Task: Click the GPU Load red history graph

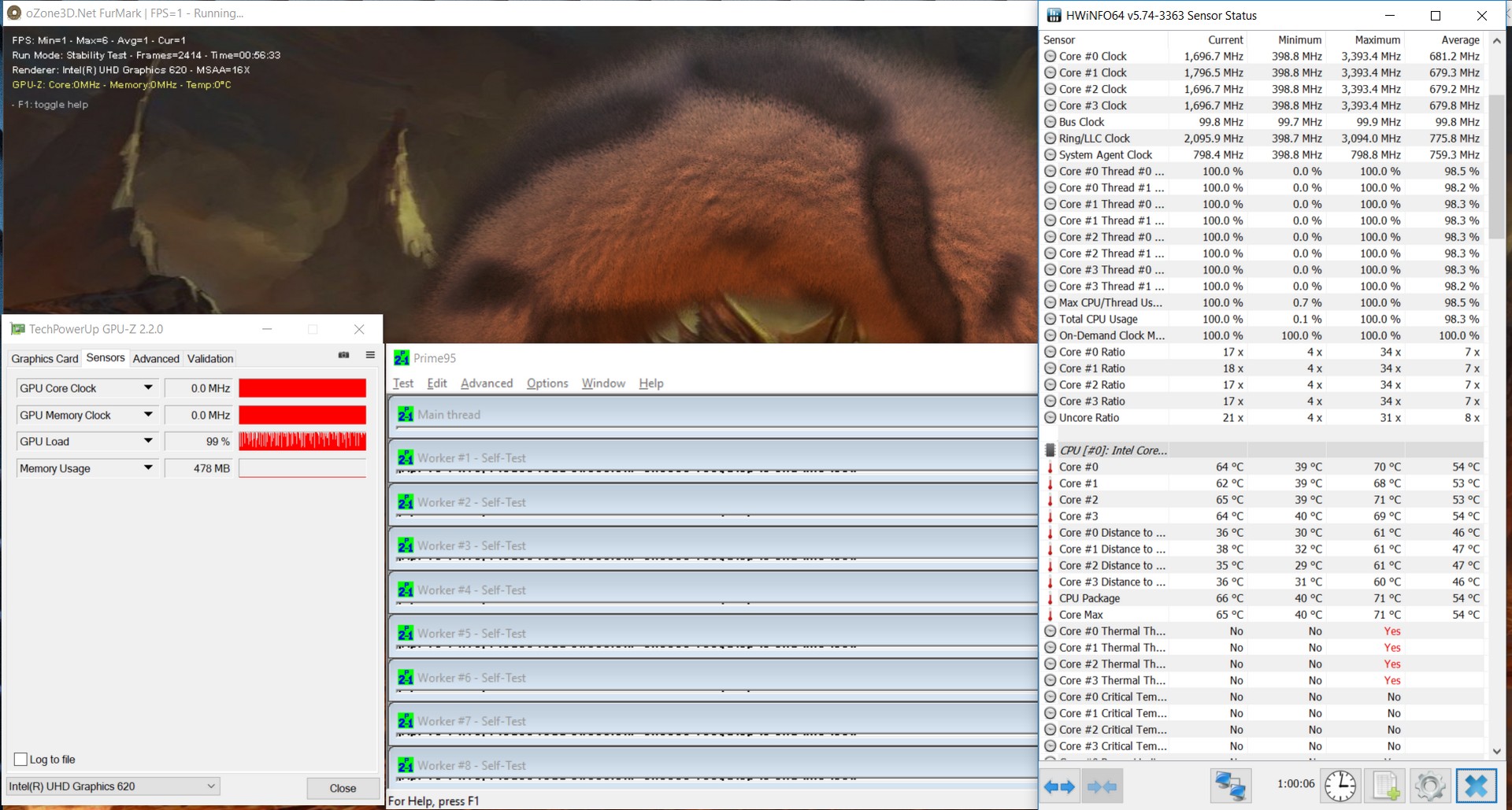Action: (302, 441)
